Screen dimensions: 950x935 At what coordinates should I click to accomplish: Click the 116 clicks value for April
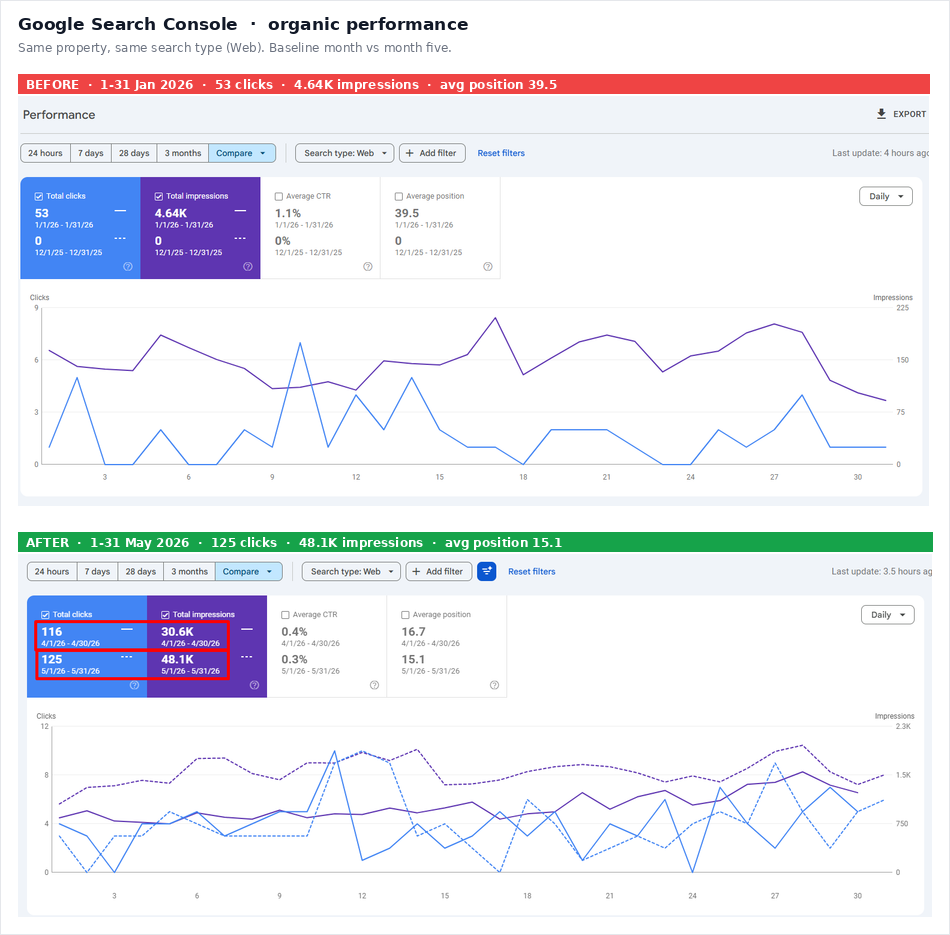pyautogui.click(x=51, y=631)
